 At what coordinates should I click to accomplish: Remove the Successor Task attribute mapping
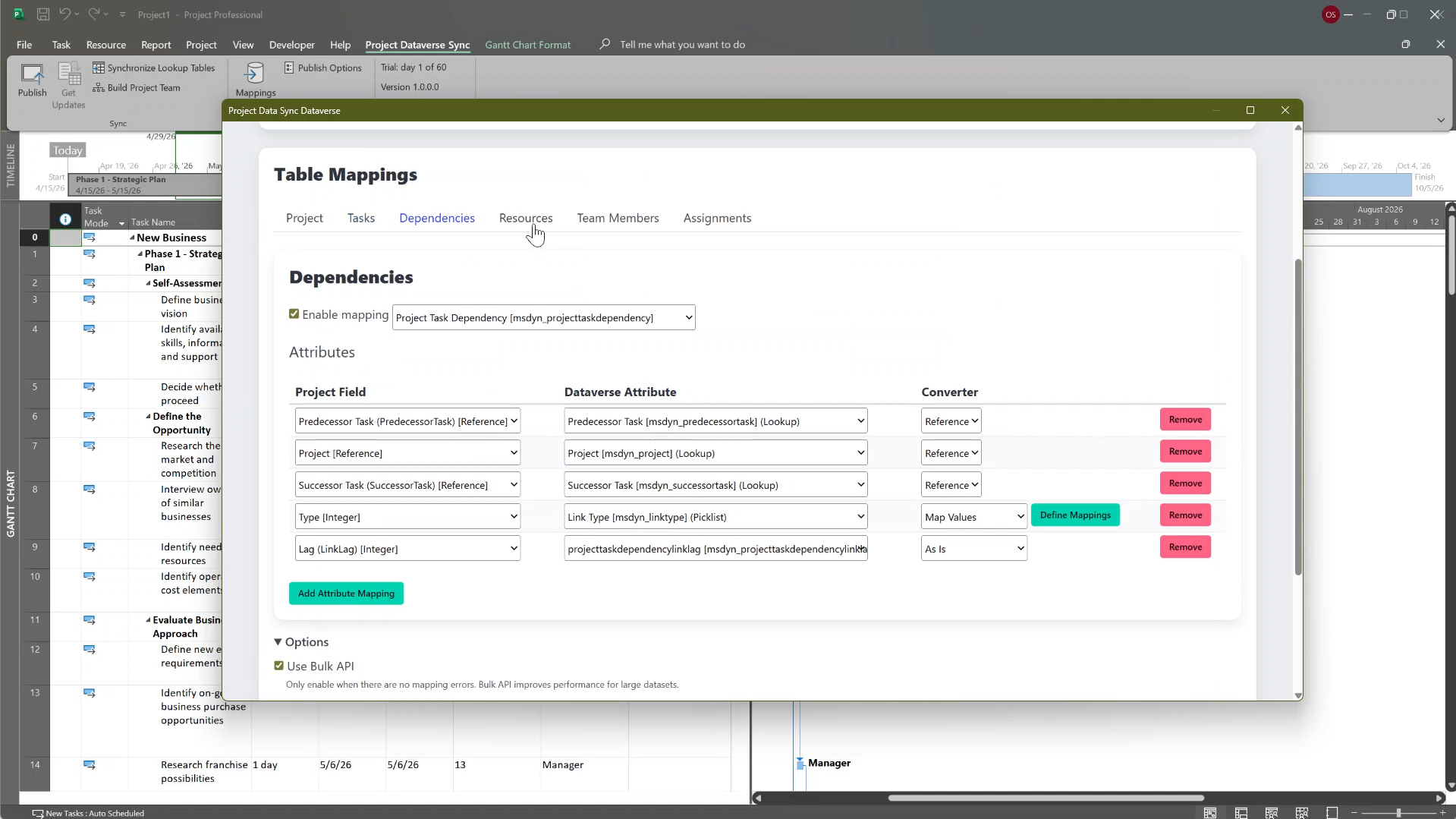coord(1185,484)
